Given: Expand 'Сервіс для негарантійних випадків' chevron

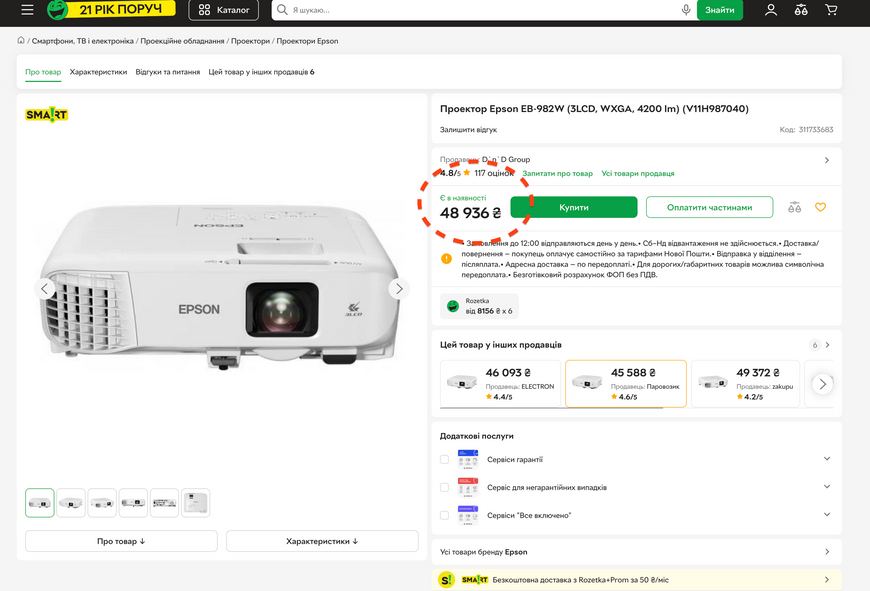Looking at the screenshot, I should pyautogui.click(x=827, y=487).
